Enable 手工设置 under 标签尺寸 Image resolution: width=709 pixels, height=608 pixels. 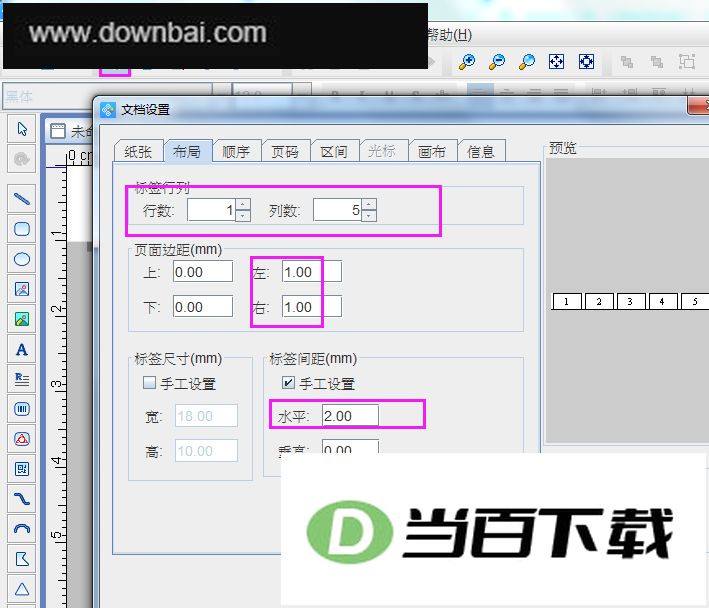(149, 383)
